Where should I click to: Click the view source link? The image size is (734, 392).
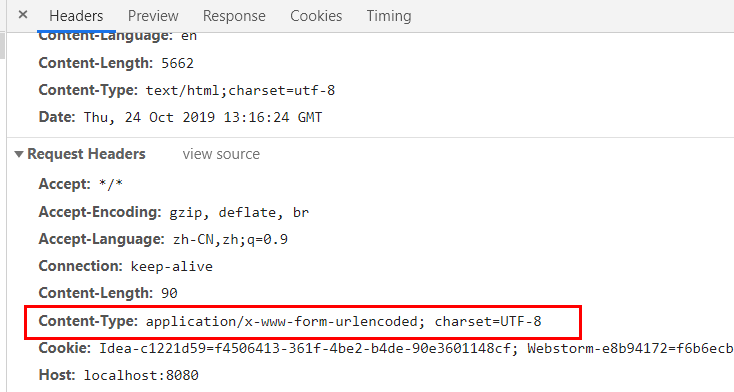point(221,154)
